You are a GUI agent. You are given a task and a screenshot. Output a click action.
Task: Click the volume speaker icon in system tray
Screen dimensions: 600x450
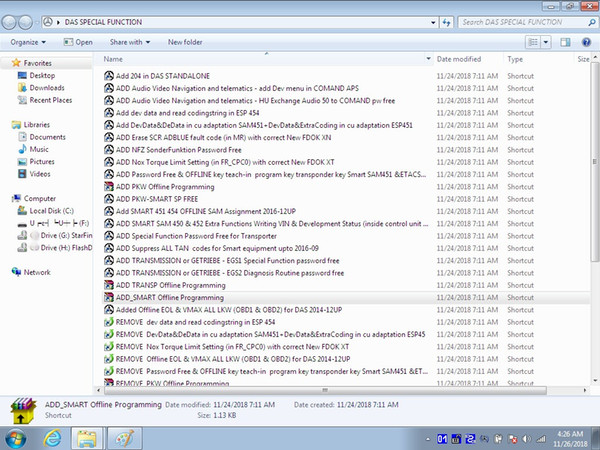527,439
